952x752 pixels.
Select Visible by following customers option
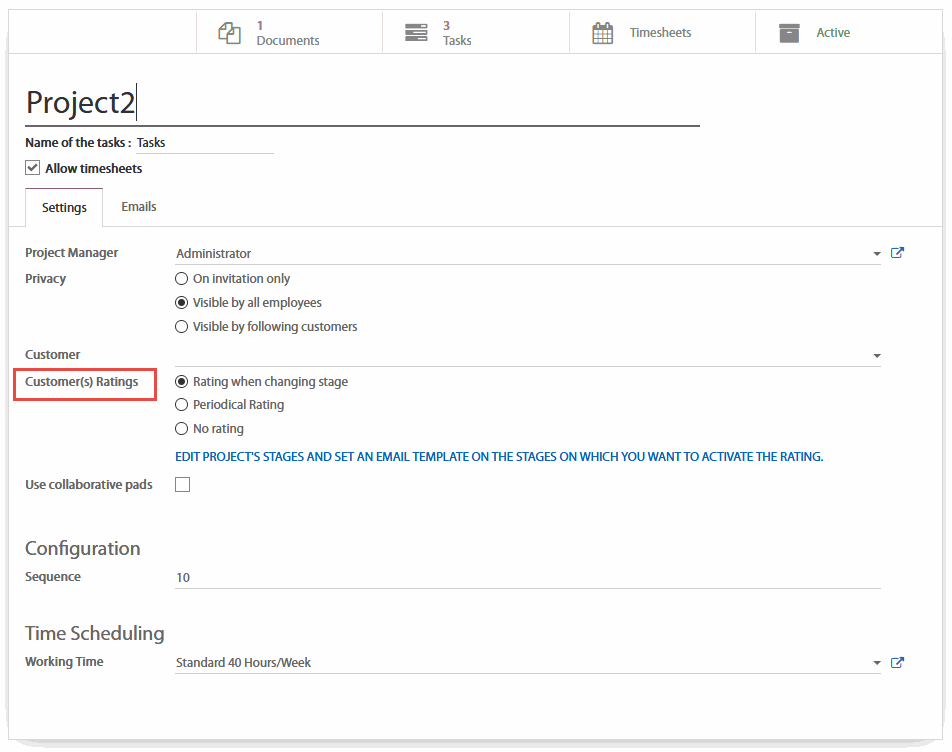tap(182, 326)
